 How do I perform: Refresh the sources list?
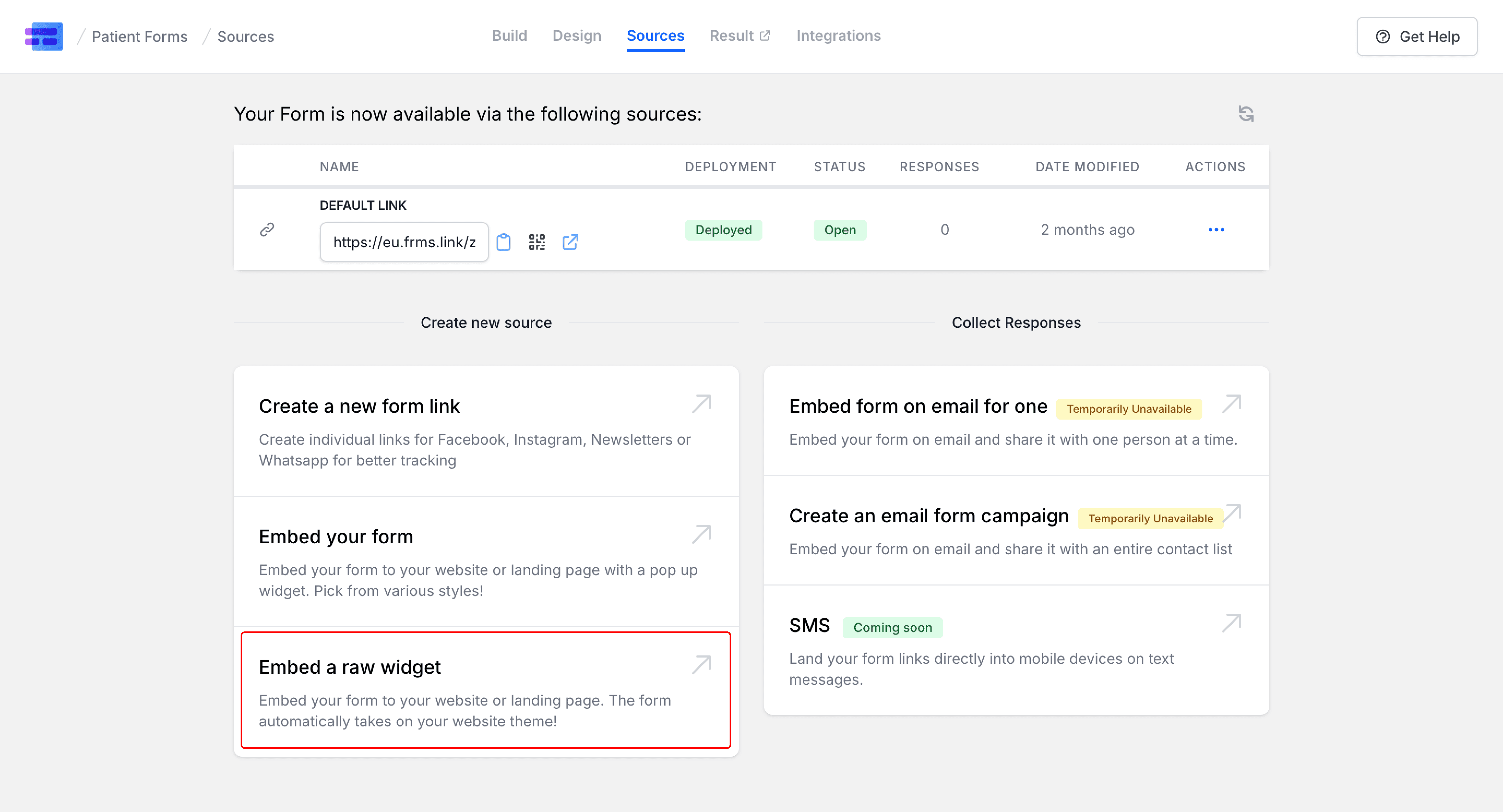click(x=1246, y=114)
